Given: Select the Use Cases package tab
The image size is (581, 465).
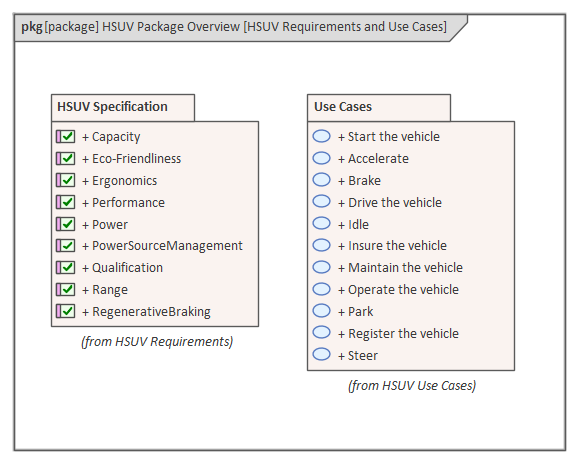Looking at the screenshot, I should 379,107.
